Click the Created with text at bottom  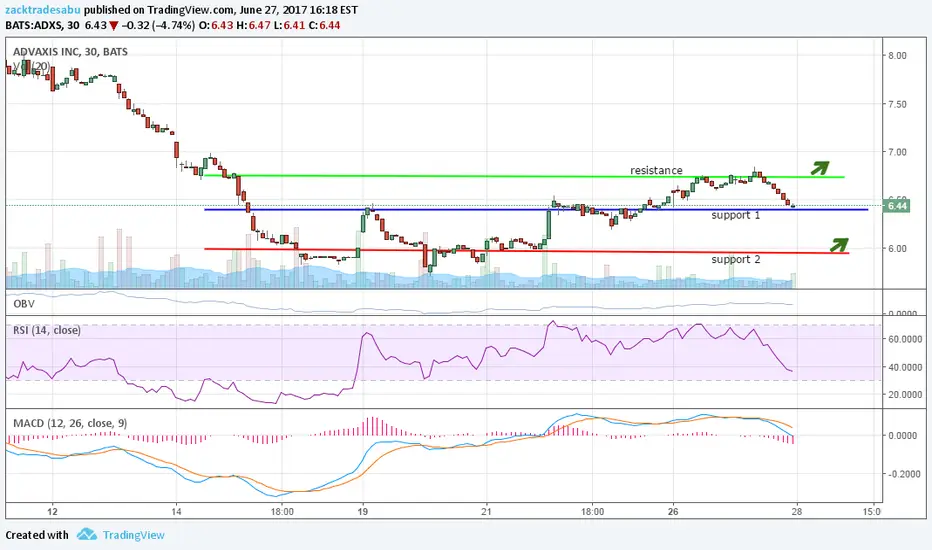click(x=37, y=535)
